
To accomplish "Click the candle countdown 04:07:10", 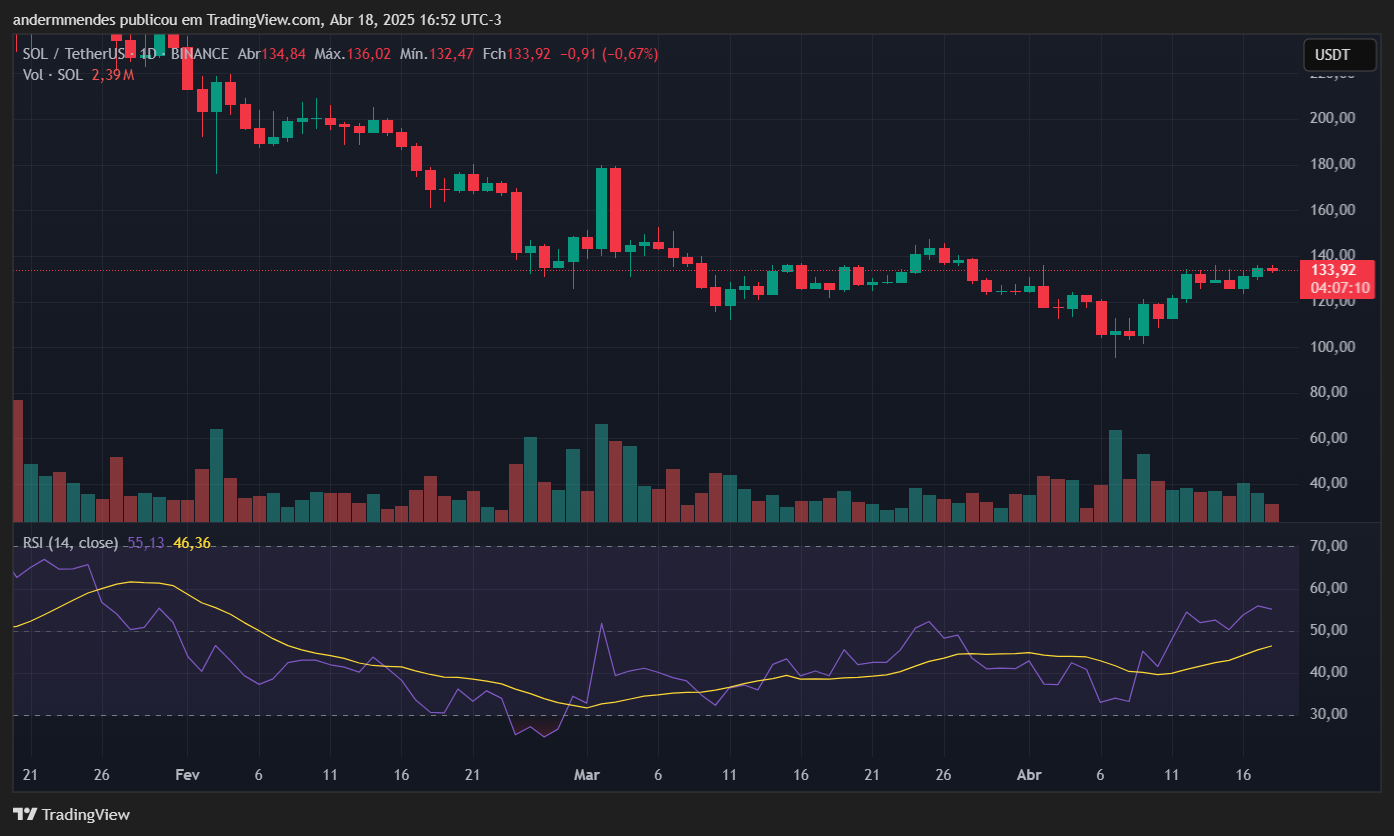I will point(1340,288).
